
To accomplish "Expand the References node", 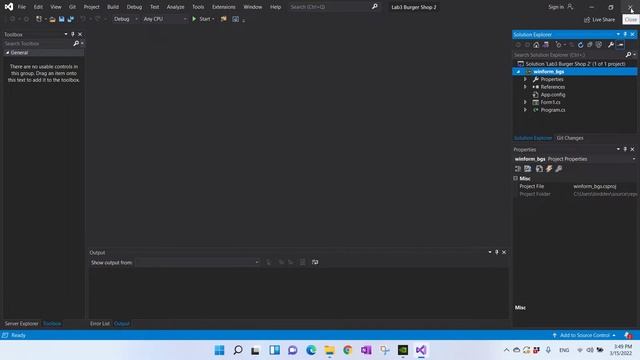I will point(525,87).
